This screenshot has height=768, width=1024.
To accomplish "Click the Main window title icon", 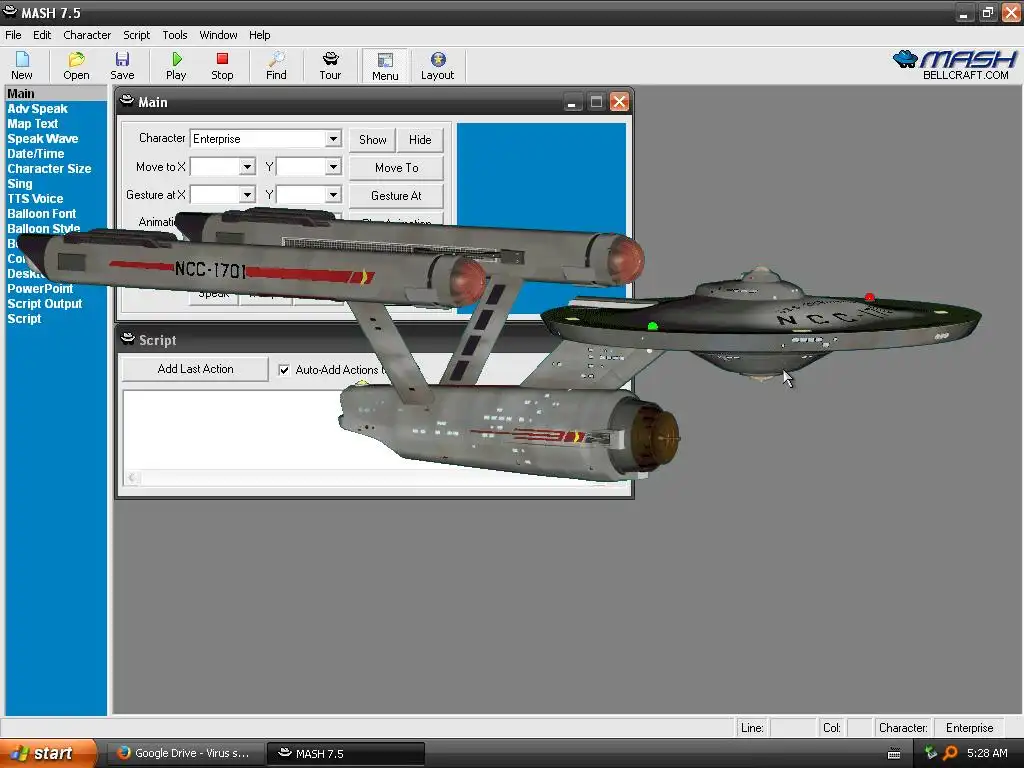I will [127, 101].
